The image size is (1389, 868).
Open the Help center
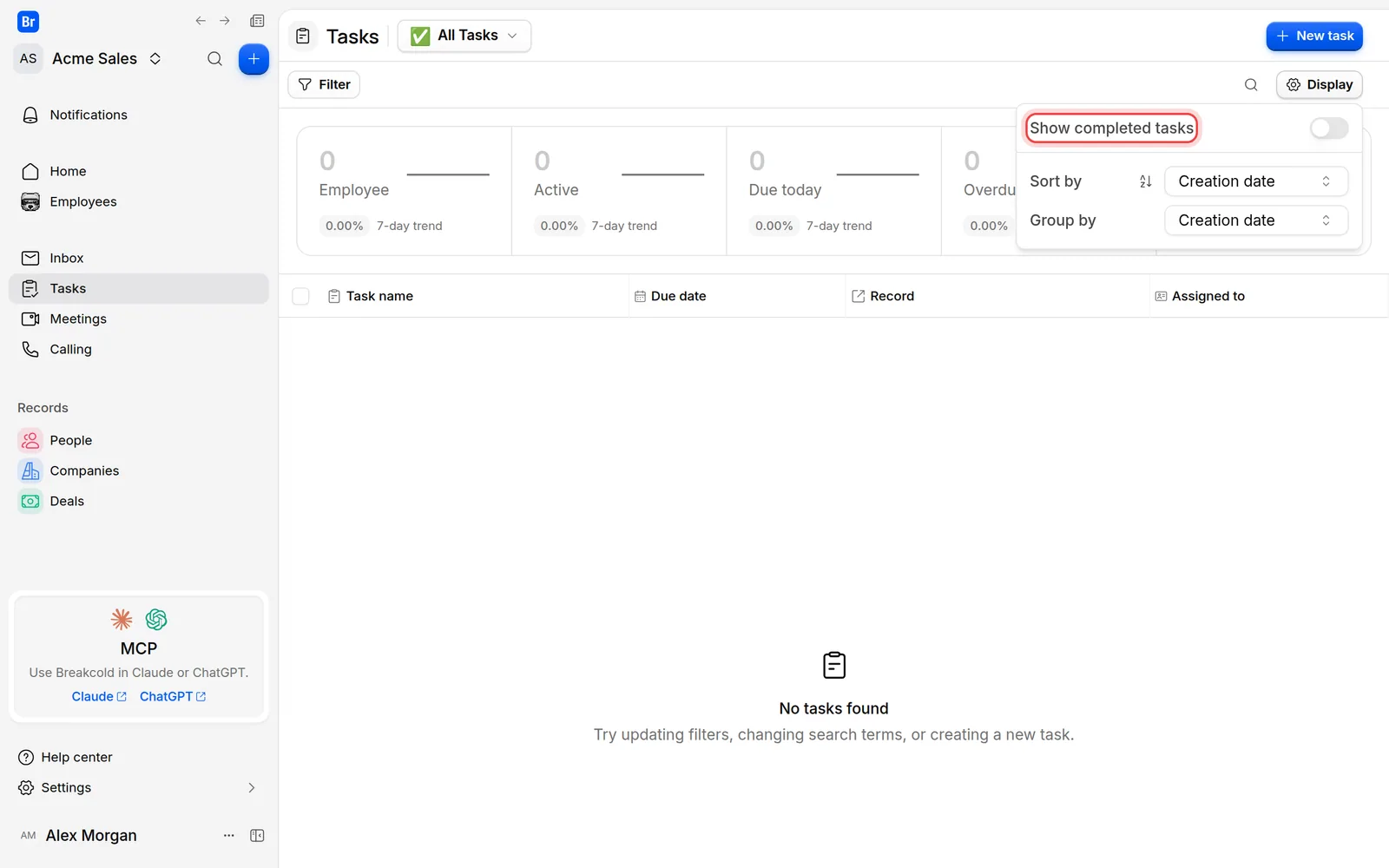click(66, 757)
